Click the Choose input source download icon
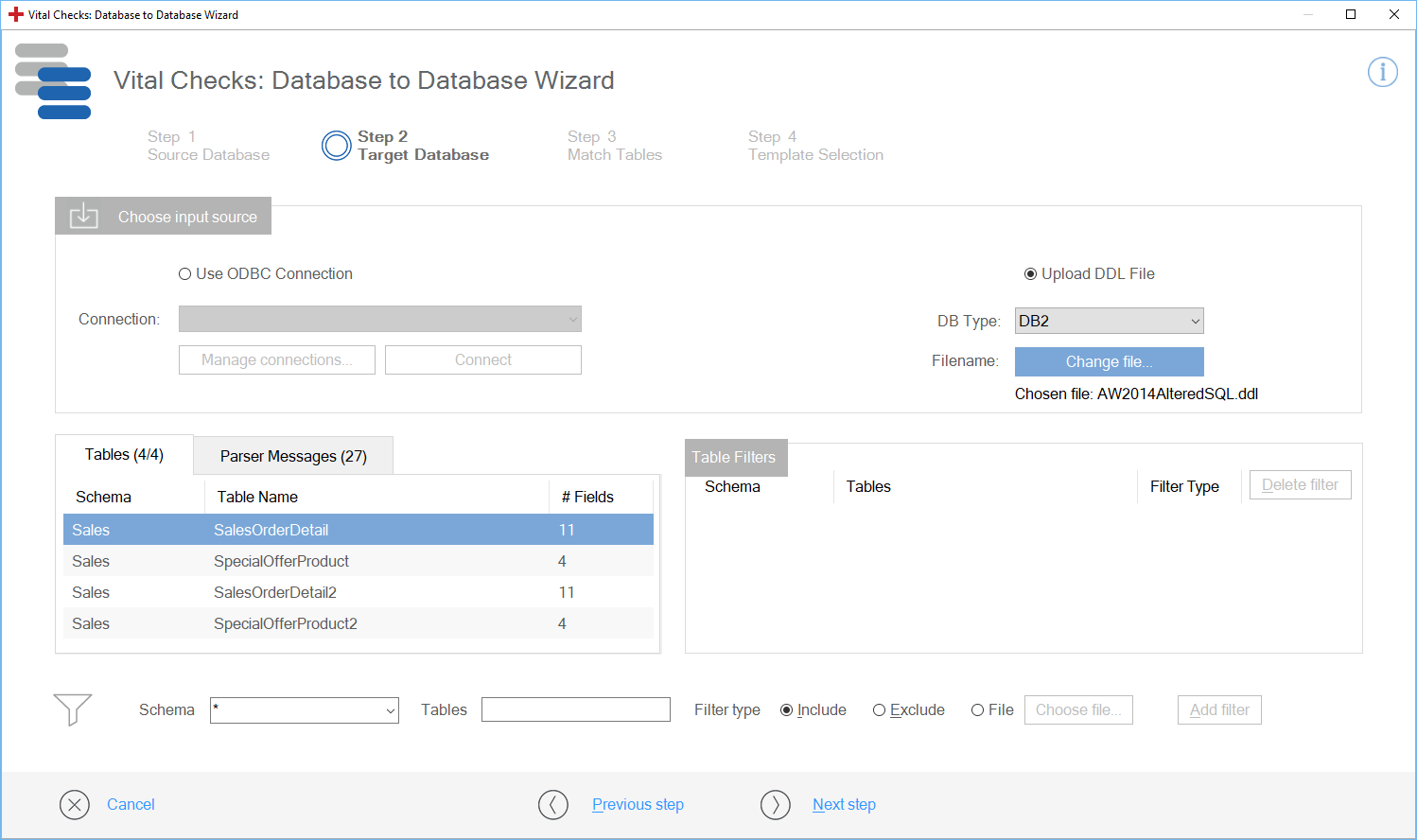 [84, 216]
